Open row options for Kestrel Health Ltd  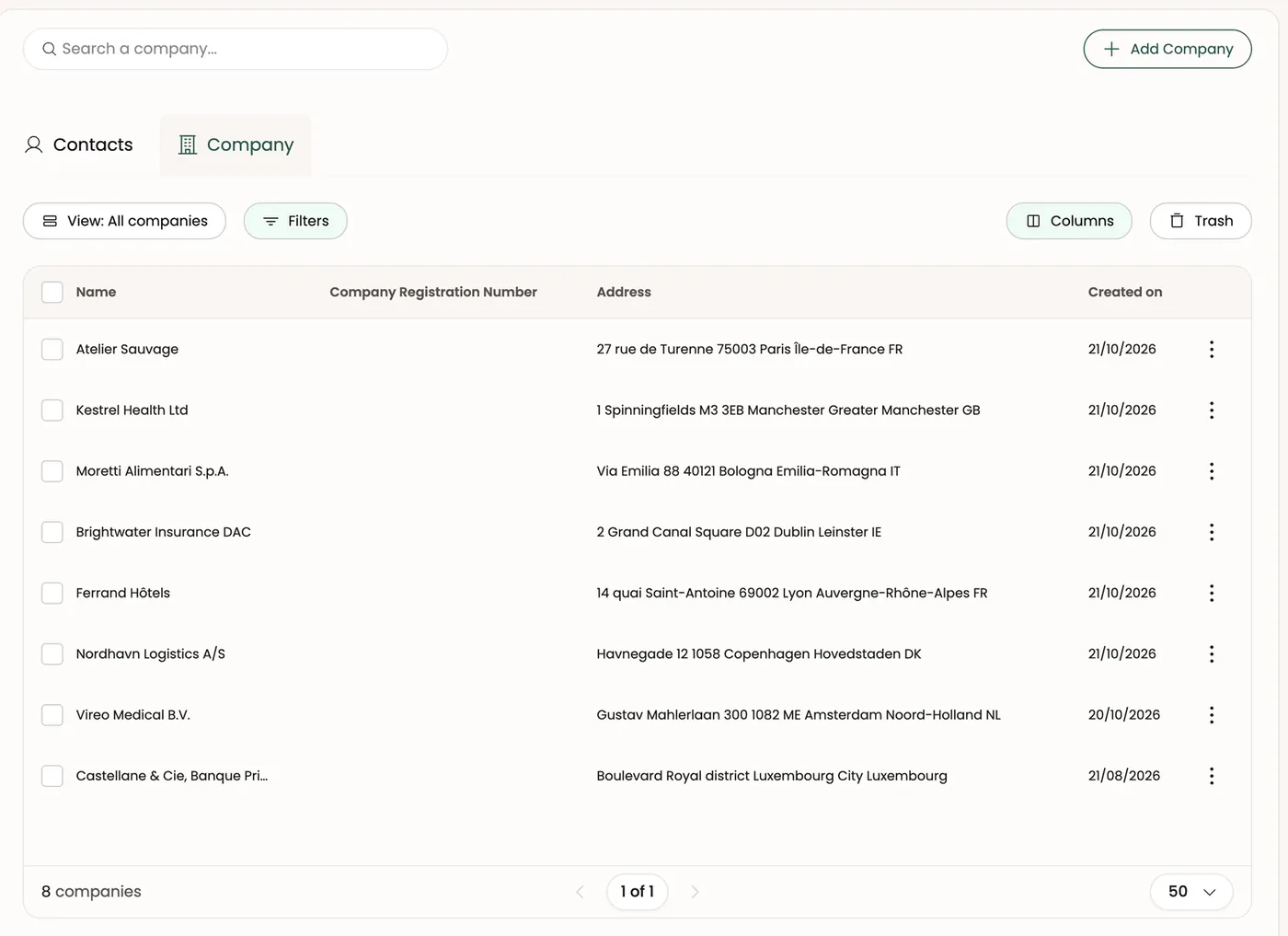pos(1212,410)
